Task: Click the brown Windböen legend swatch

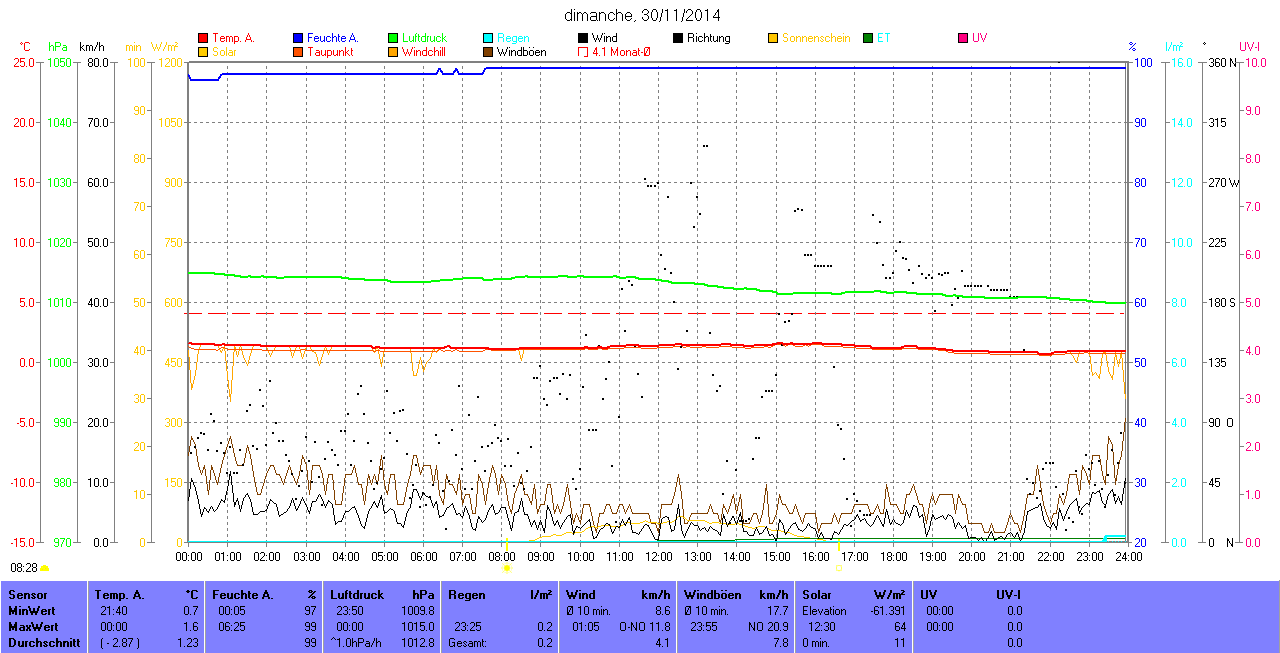Action: (488, 51)
